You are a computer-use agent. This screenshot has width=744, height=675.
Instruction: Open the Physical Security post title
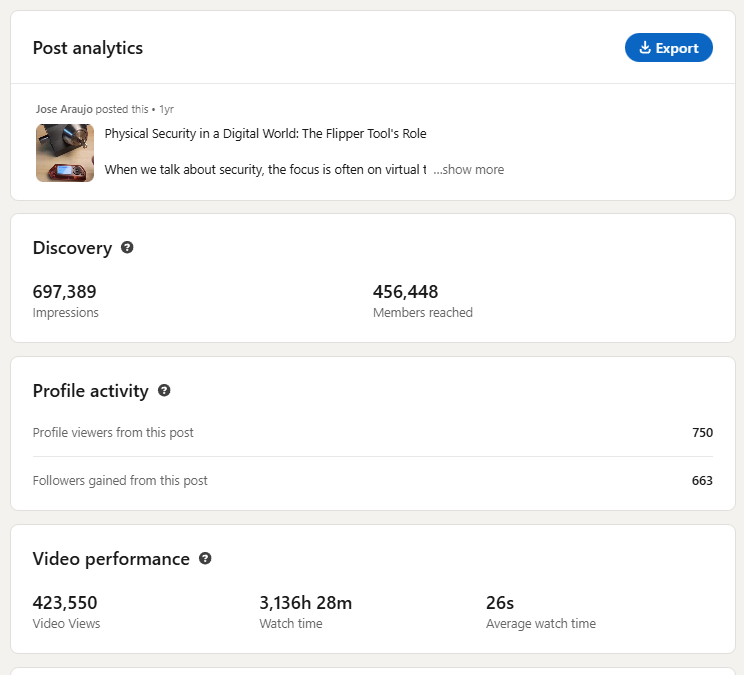(265, 134)
